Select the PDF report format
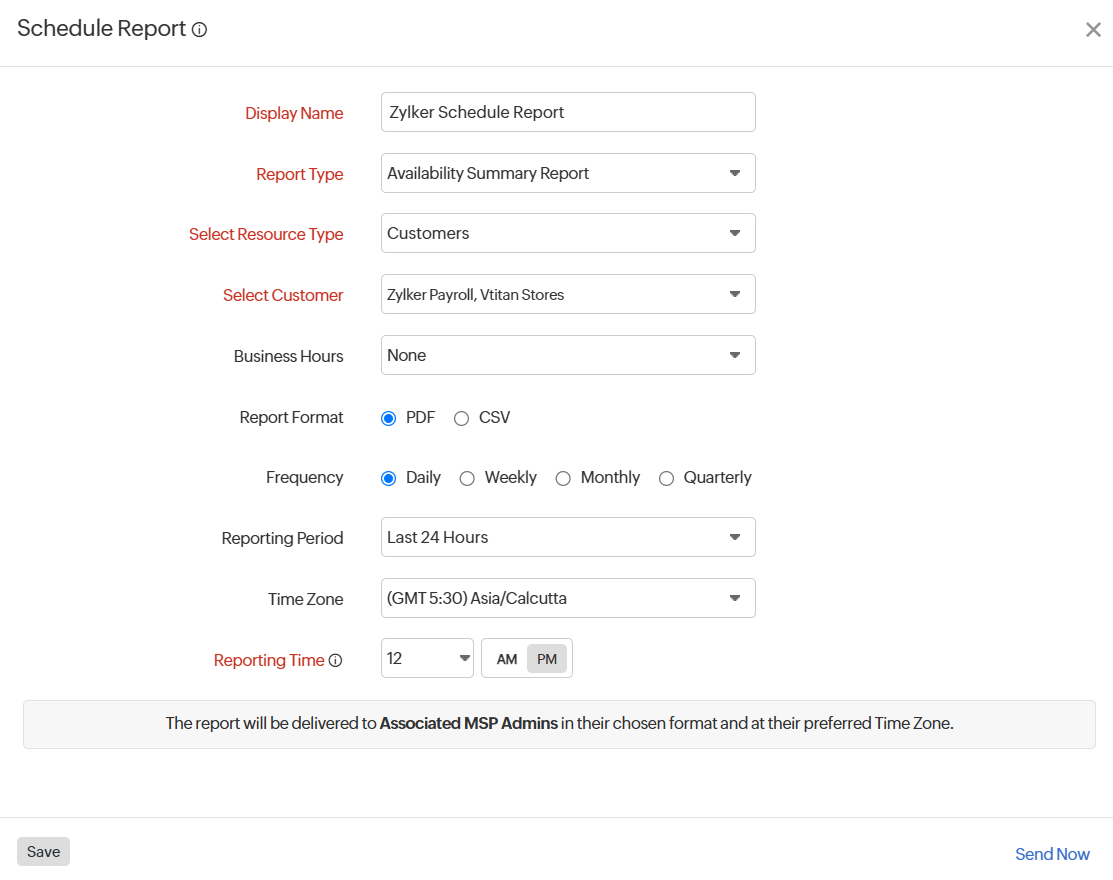 coord(389,419)
